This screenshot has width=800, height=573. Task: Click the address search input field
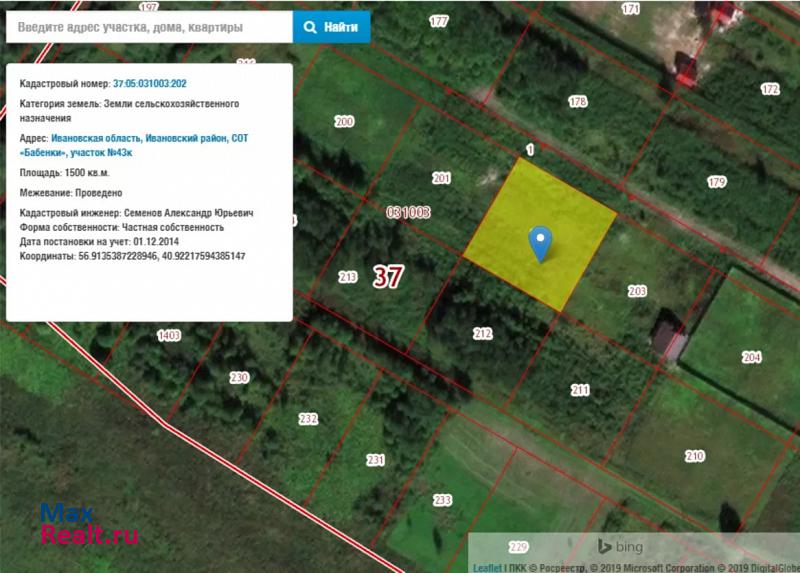(149, 27)
